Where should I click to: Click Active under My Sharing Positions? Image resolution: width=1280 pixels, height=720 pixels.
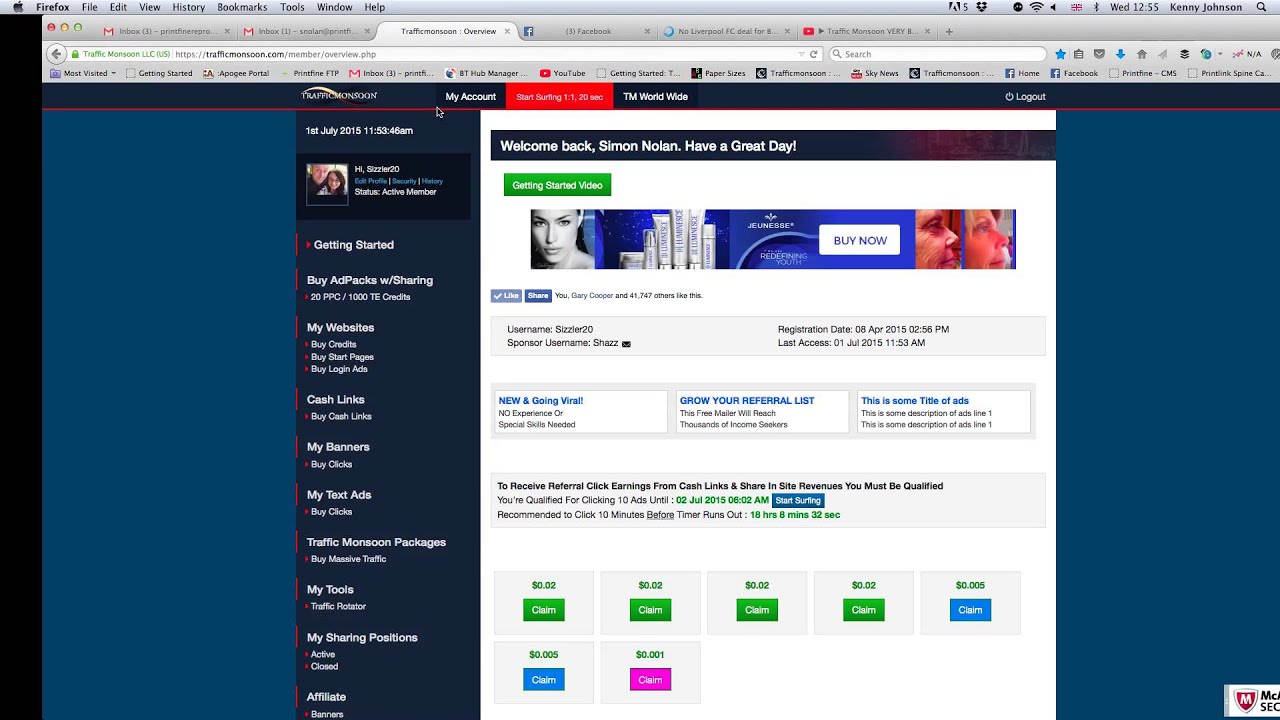[x=322, y=654]
